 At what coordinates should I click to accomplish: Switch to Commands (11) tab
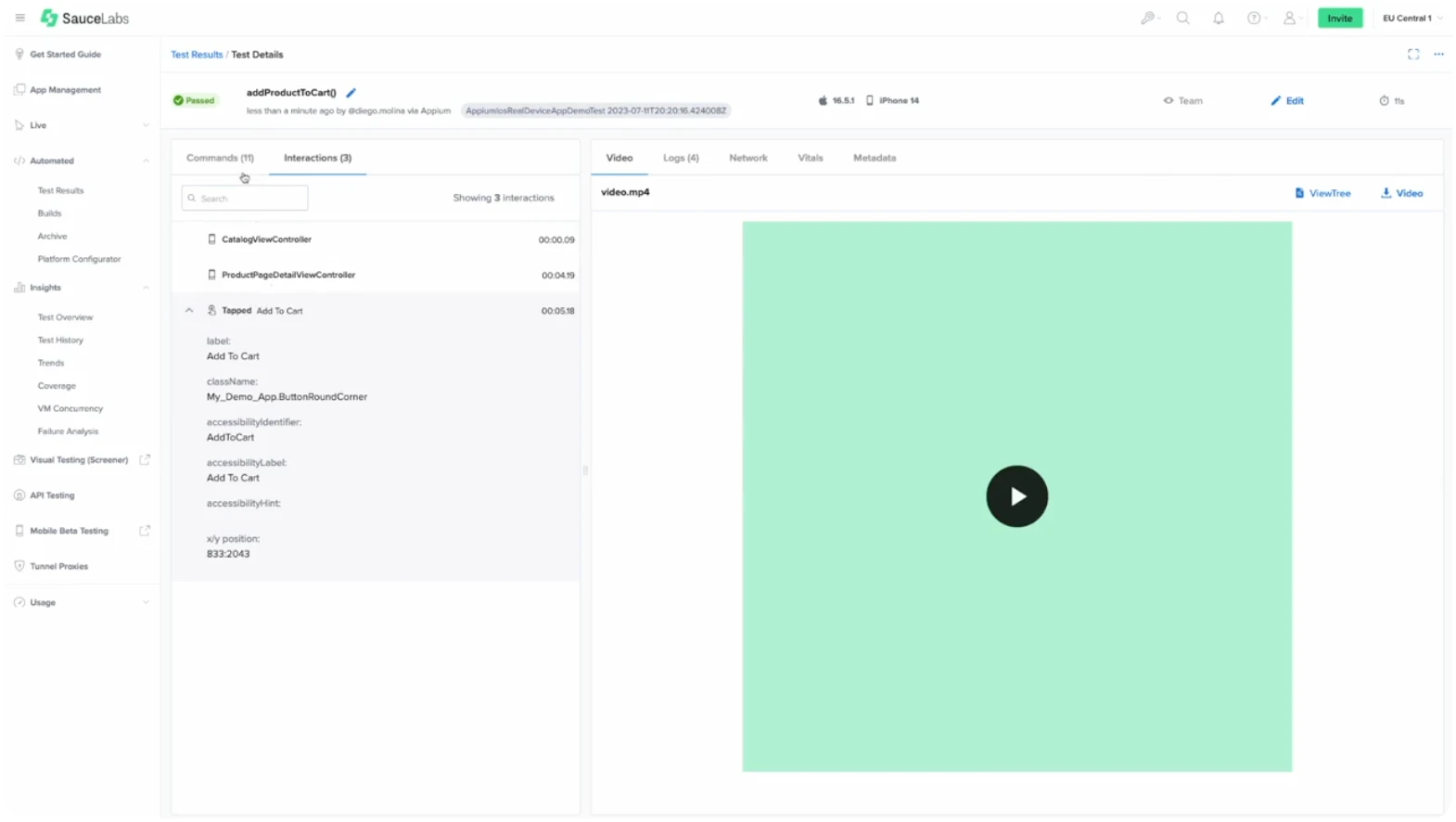tap(220, 158)
